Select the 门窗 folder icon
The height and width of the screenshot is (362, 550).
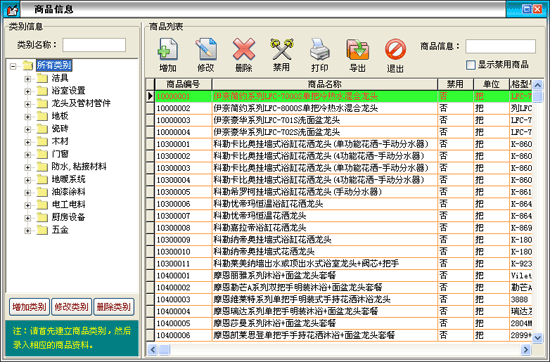tap(42, 154)
